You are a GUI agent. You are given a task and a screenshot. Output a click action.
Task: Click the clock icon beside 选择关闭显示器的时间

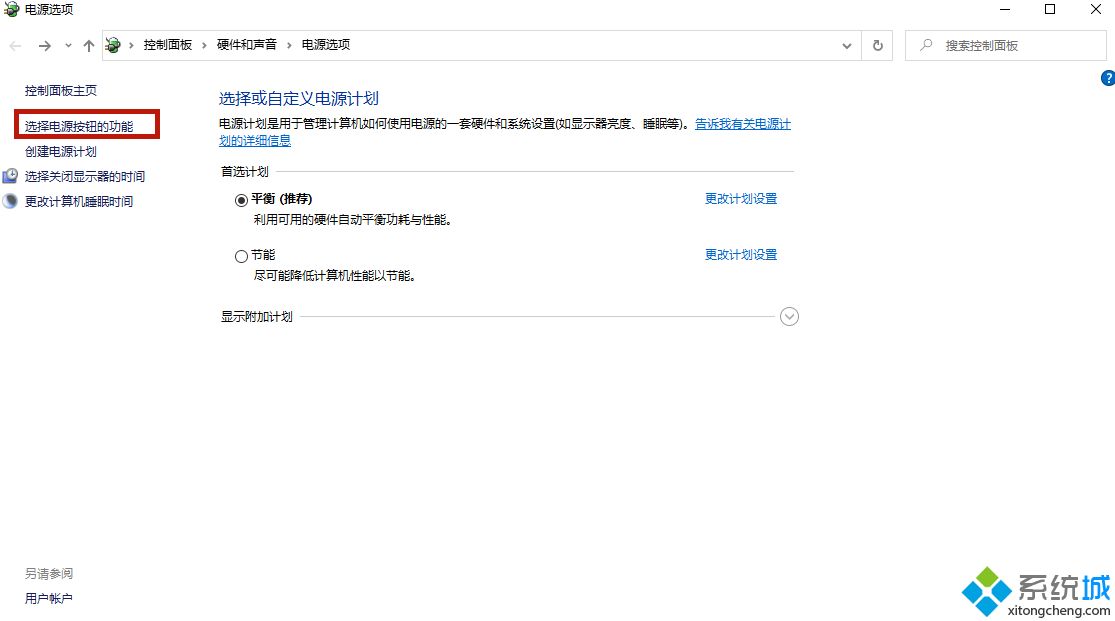point(12,175)
